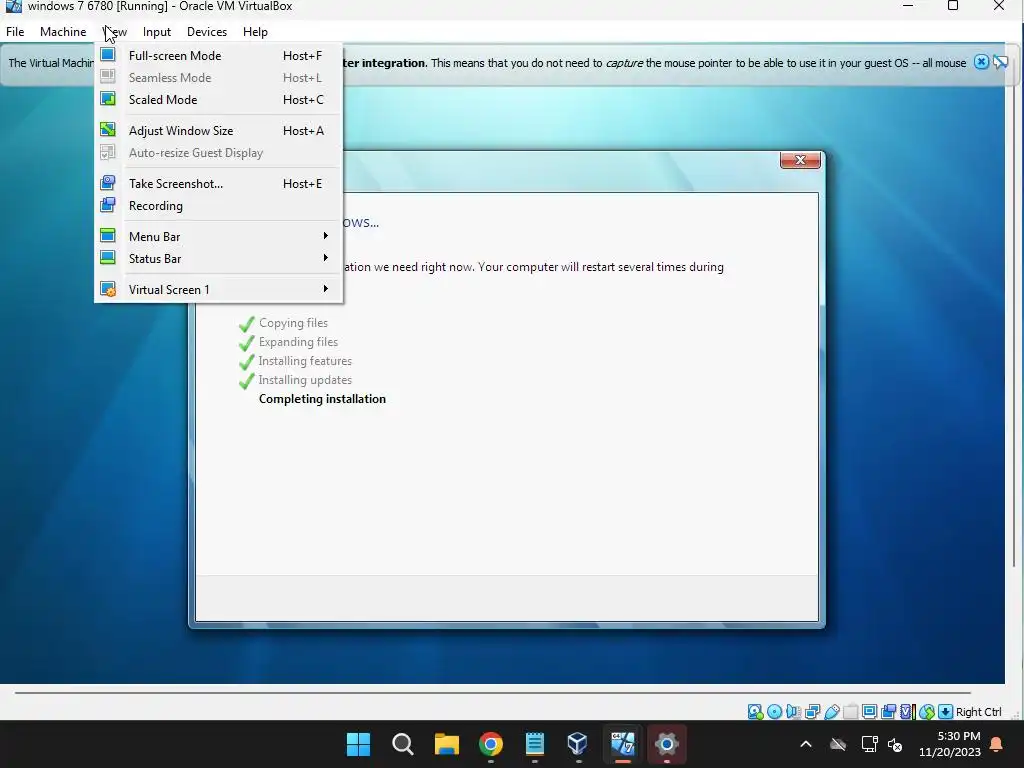1024x768 pixels.
Task: Open Windows Start menu
Action: [x=358, y=744]
